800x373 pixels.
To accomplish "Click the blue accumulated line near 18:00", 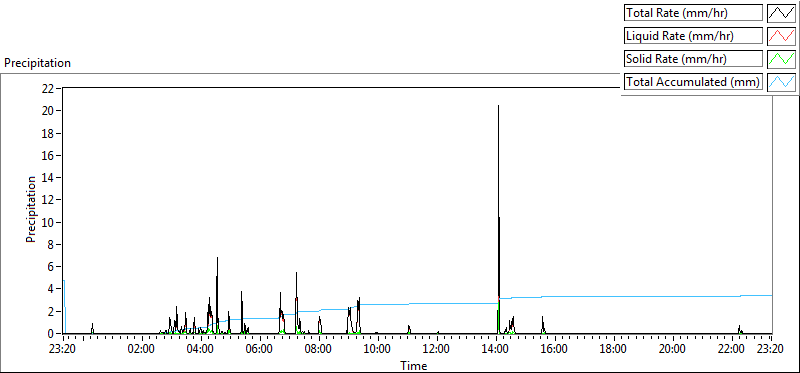I will (x=613, y=296).
